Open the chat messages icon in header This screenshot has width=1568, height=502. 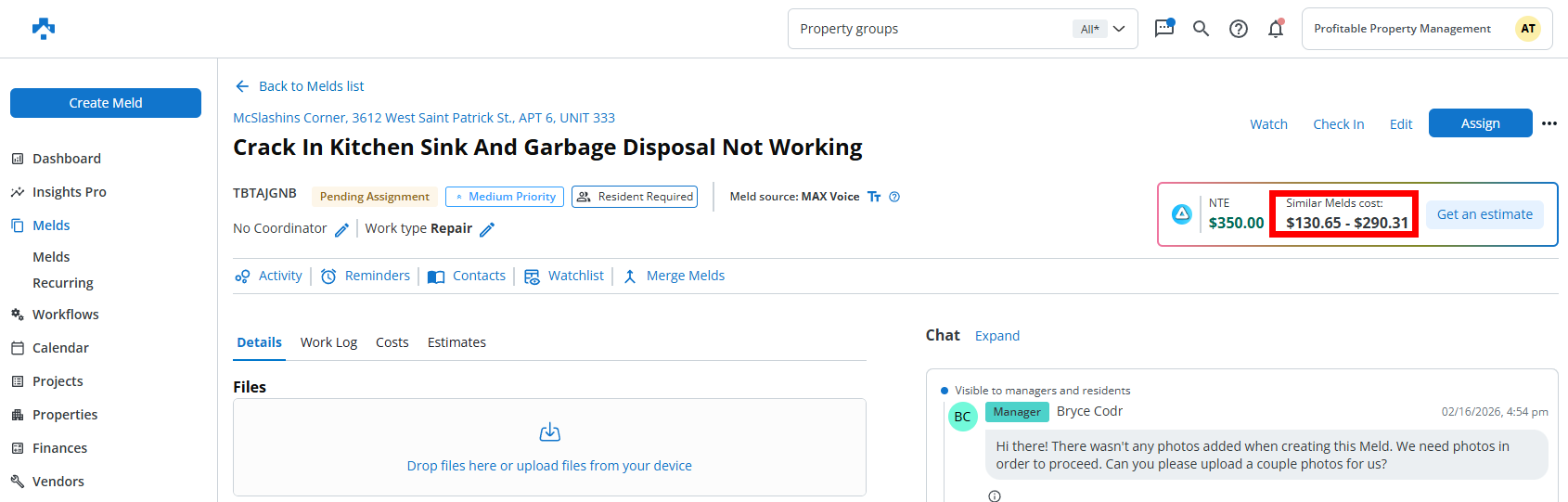(x=1163, y=29)
